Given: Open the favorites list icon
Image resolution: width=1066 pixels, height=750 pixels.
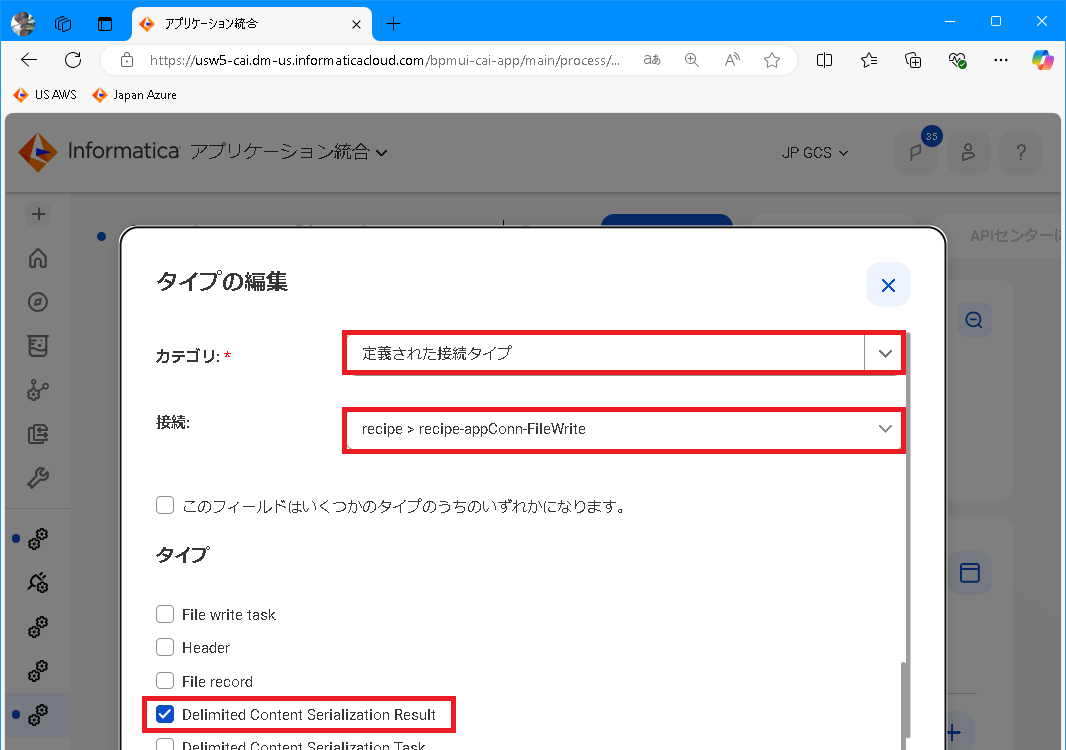Looking at the screenshot, I should 868,60.
